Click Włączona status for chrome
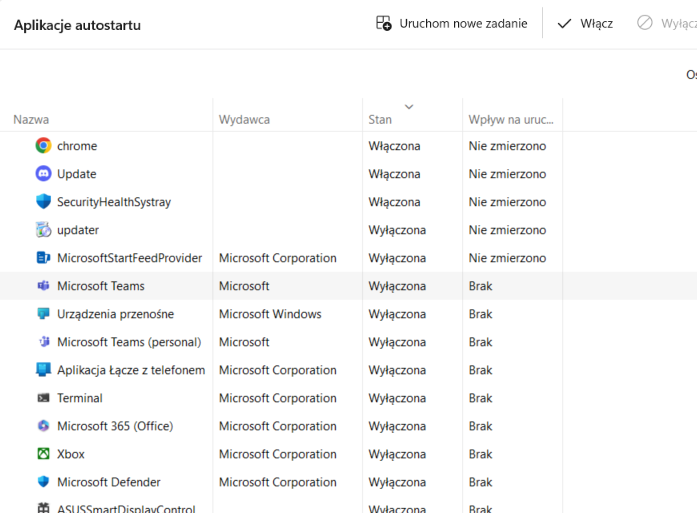Viewport: 697px width, 513px height. pos(394,146)
